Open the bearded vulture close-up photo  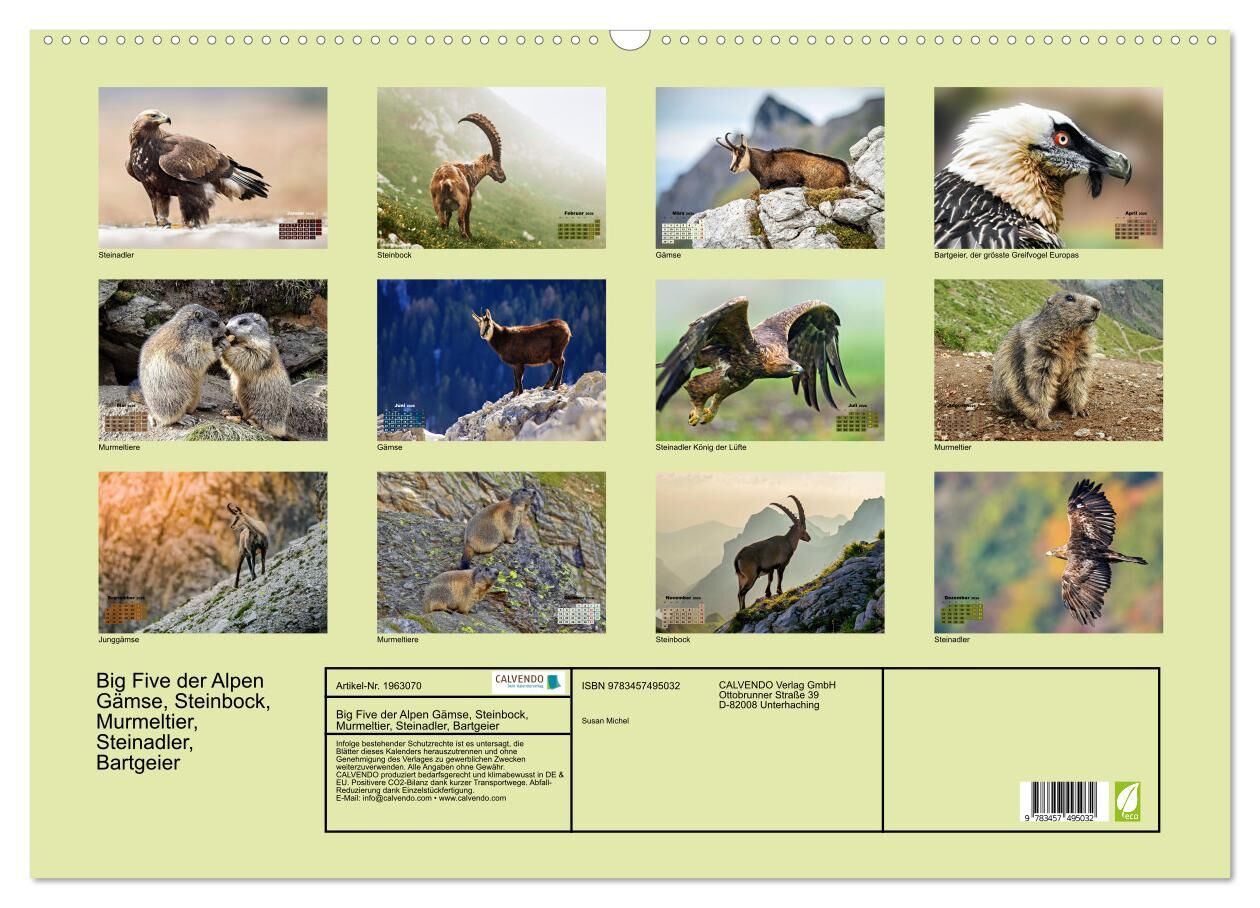point(1048,167)
